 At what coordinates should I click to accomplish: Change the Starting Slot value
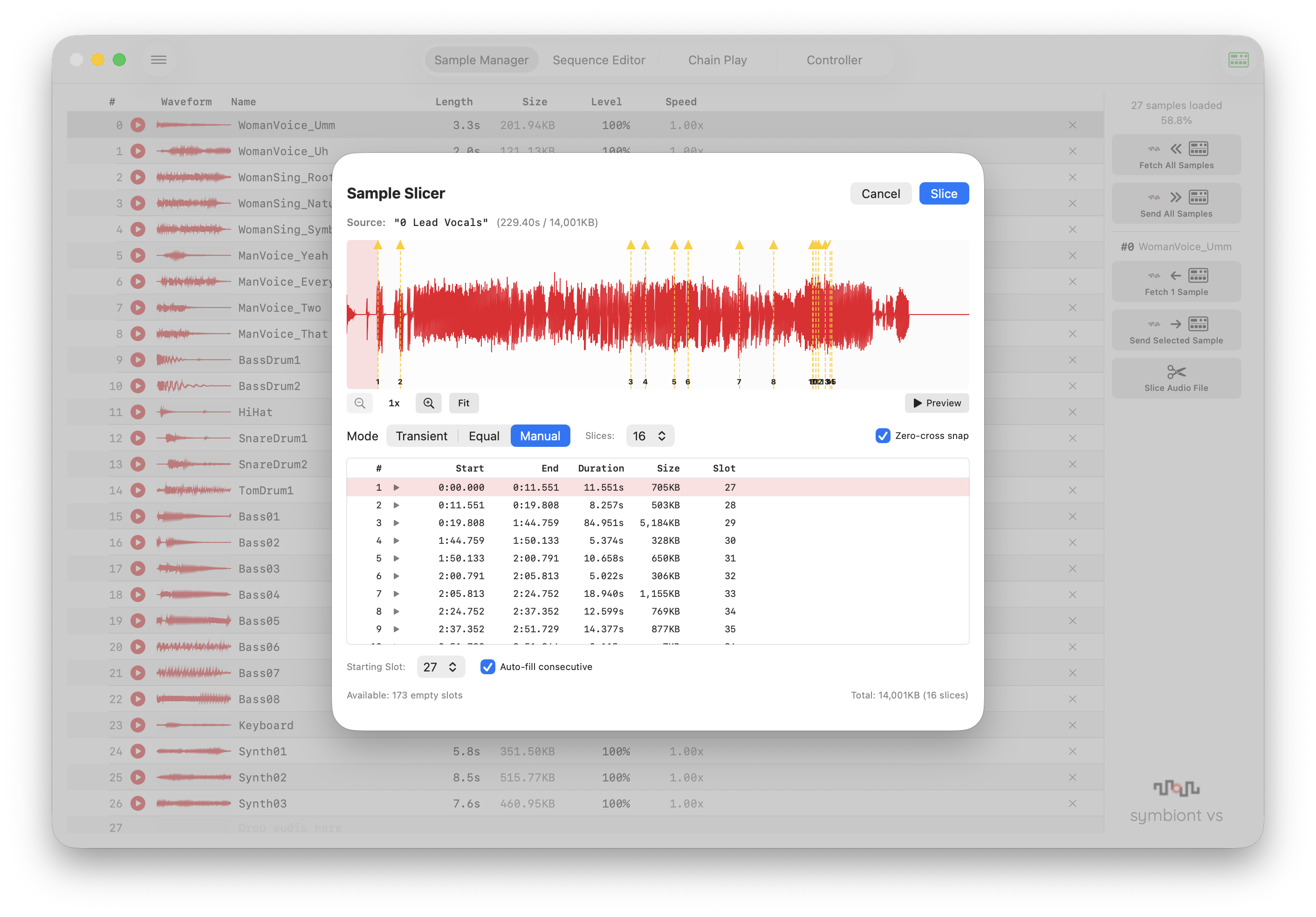(441, 666)
